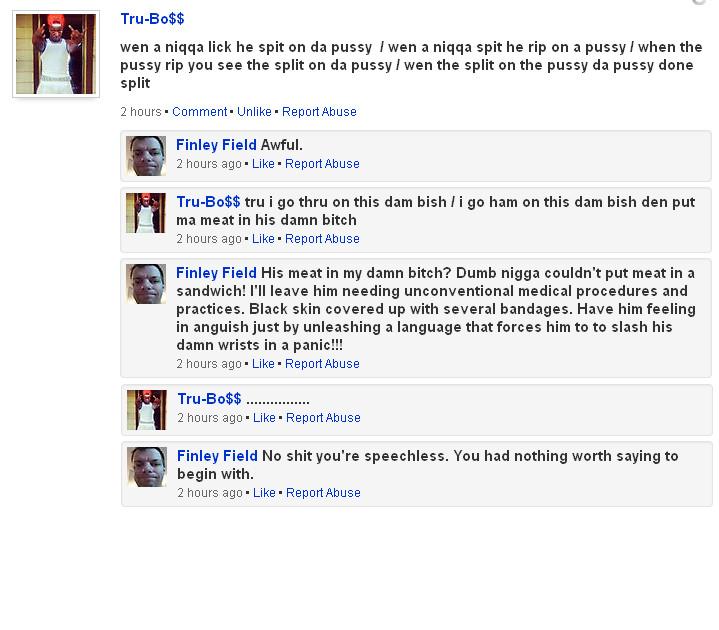Viewport: 719px width, 630px height.
Task: Like the "speechless" comment by Finley Field
Action: pyautogui.click(x=264, y=493)
